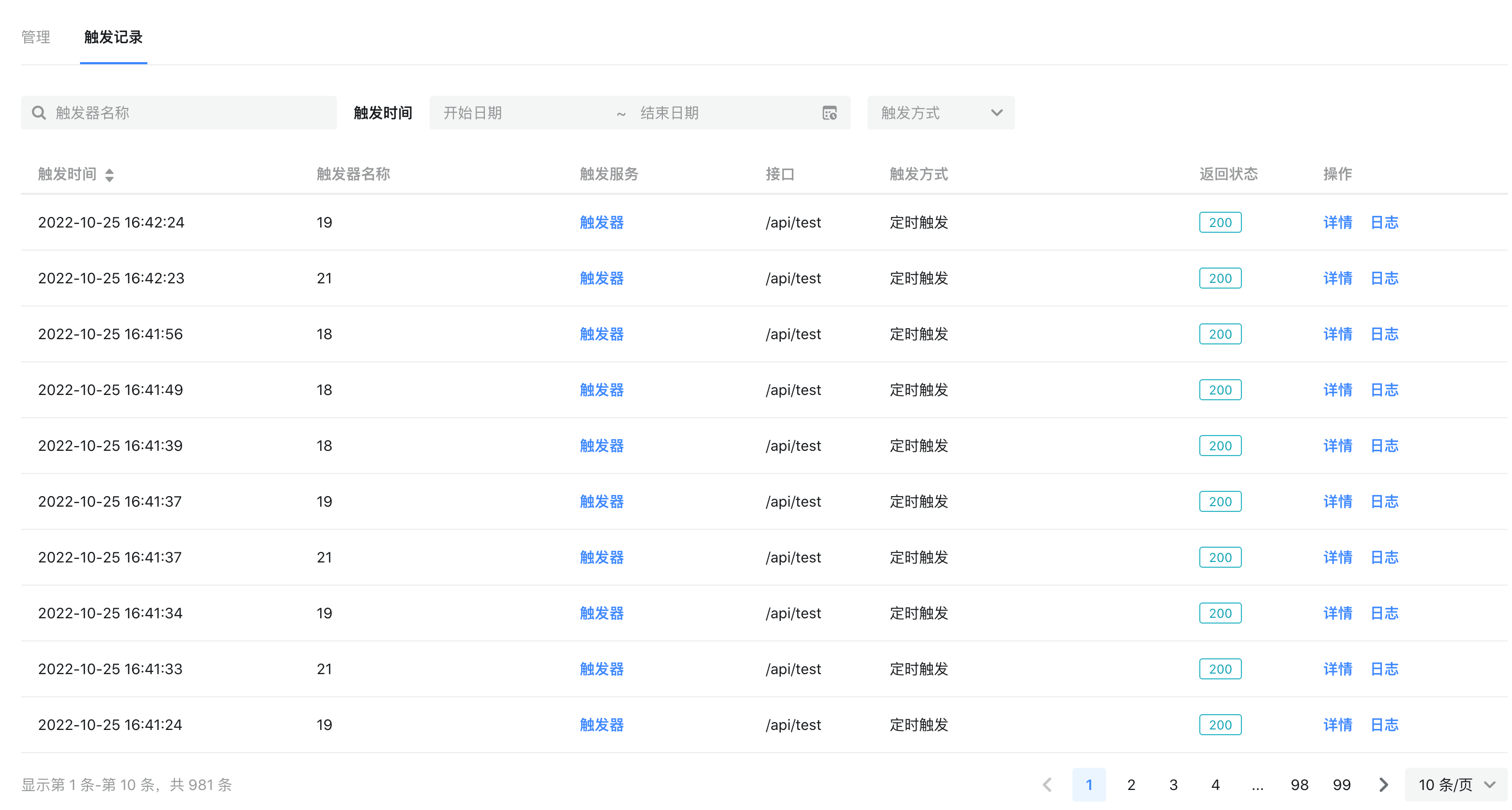
Task: Focus the 触发器名称 search field
Action: click(x=179, y=113)
